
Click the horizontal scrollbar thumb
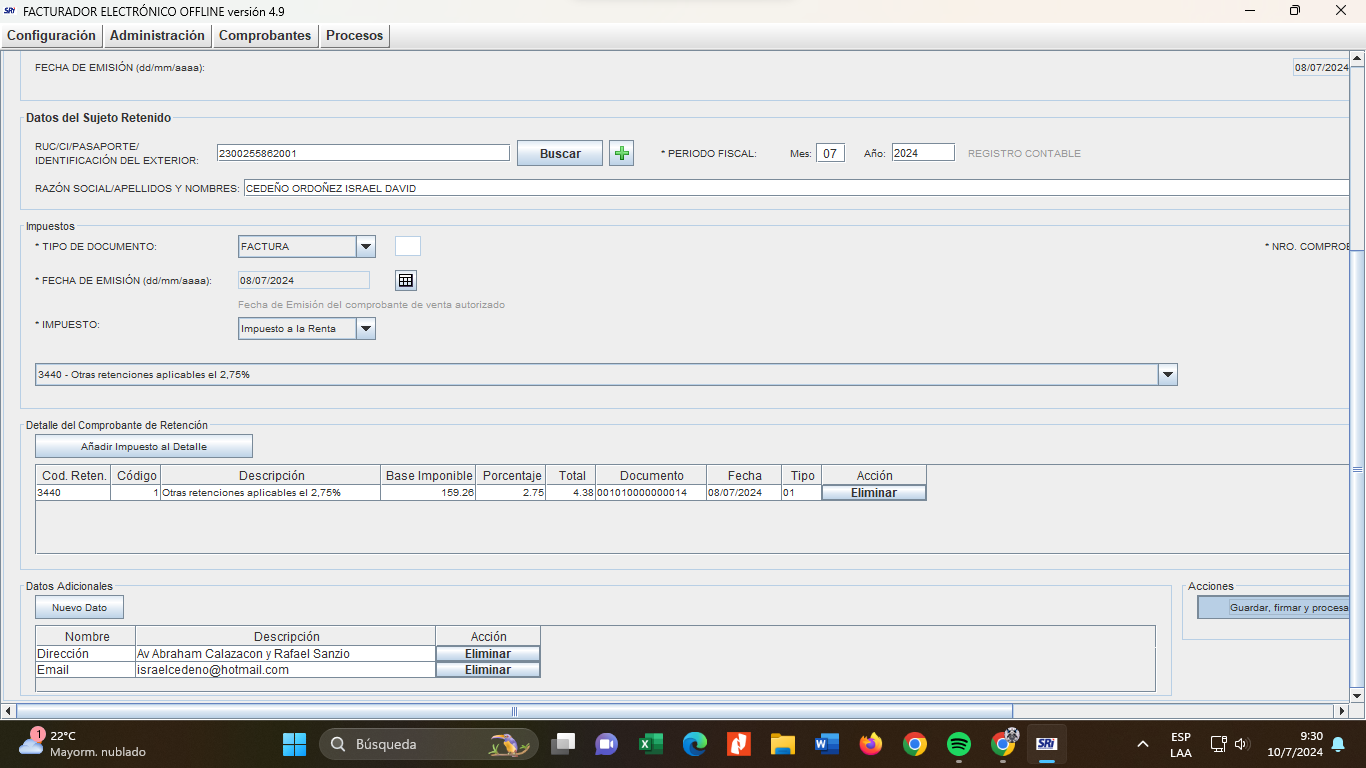[514, 711]
